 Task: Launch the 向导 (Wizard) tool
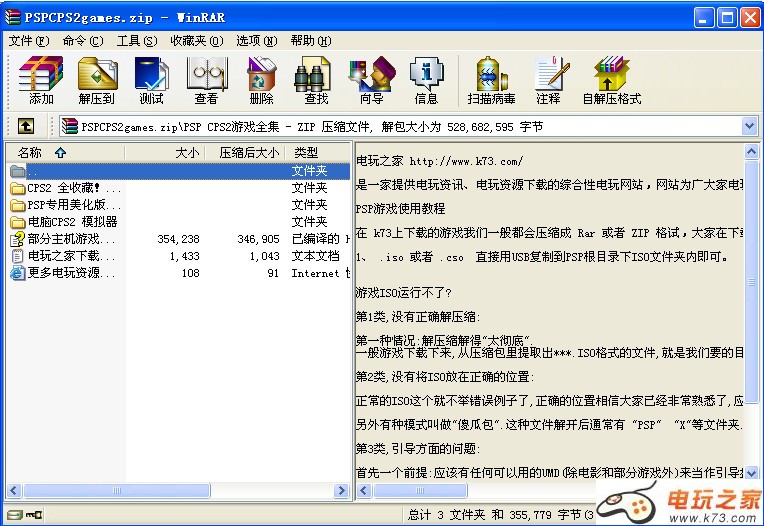pos(371,80)
